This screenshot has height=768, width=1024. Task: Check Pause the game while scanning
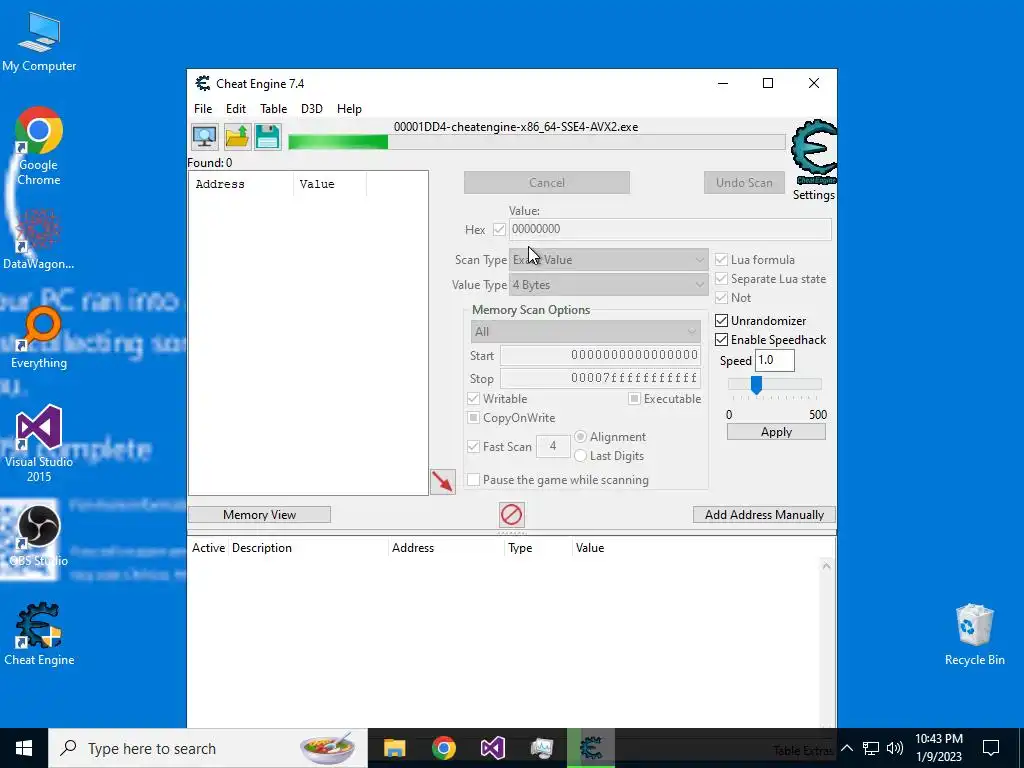[473, 480]
